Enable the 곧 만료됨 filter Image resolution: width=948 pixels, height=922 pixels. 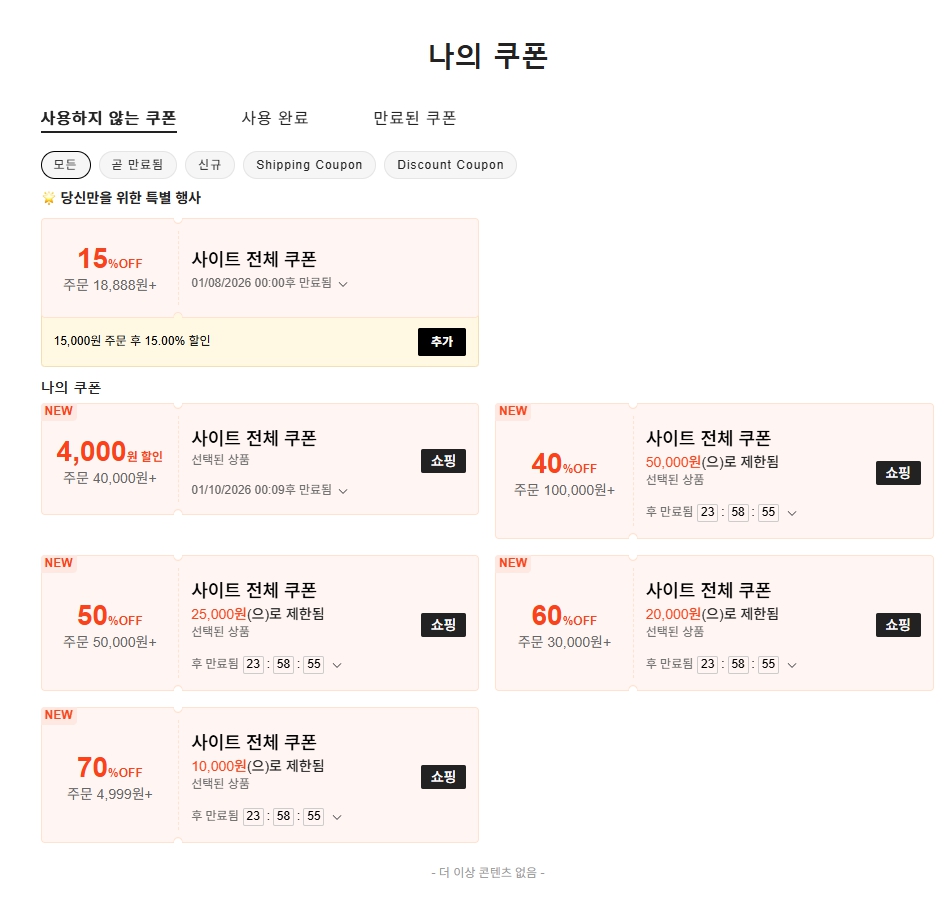tap(137, 164)
